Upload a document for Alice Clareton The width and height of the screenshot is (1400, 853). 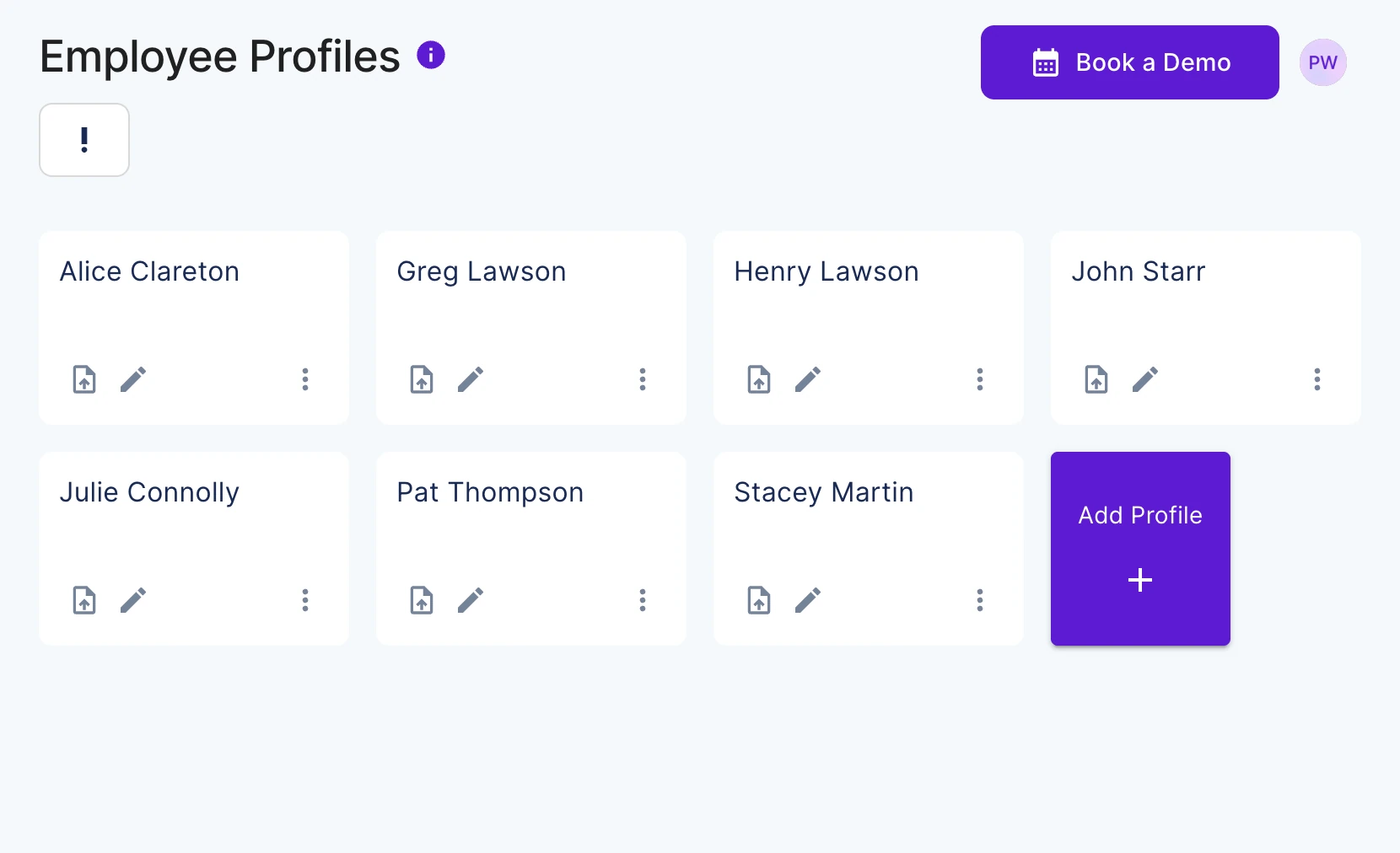click(x=84, y=379)
